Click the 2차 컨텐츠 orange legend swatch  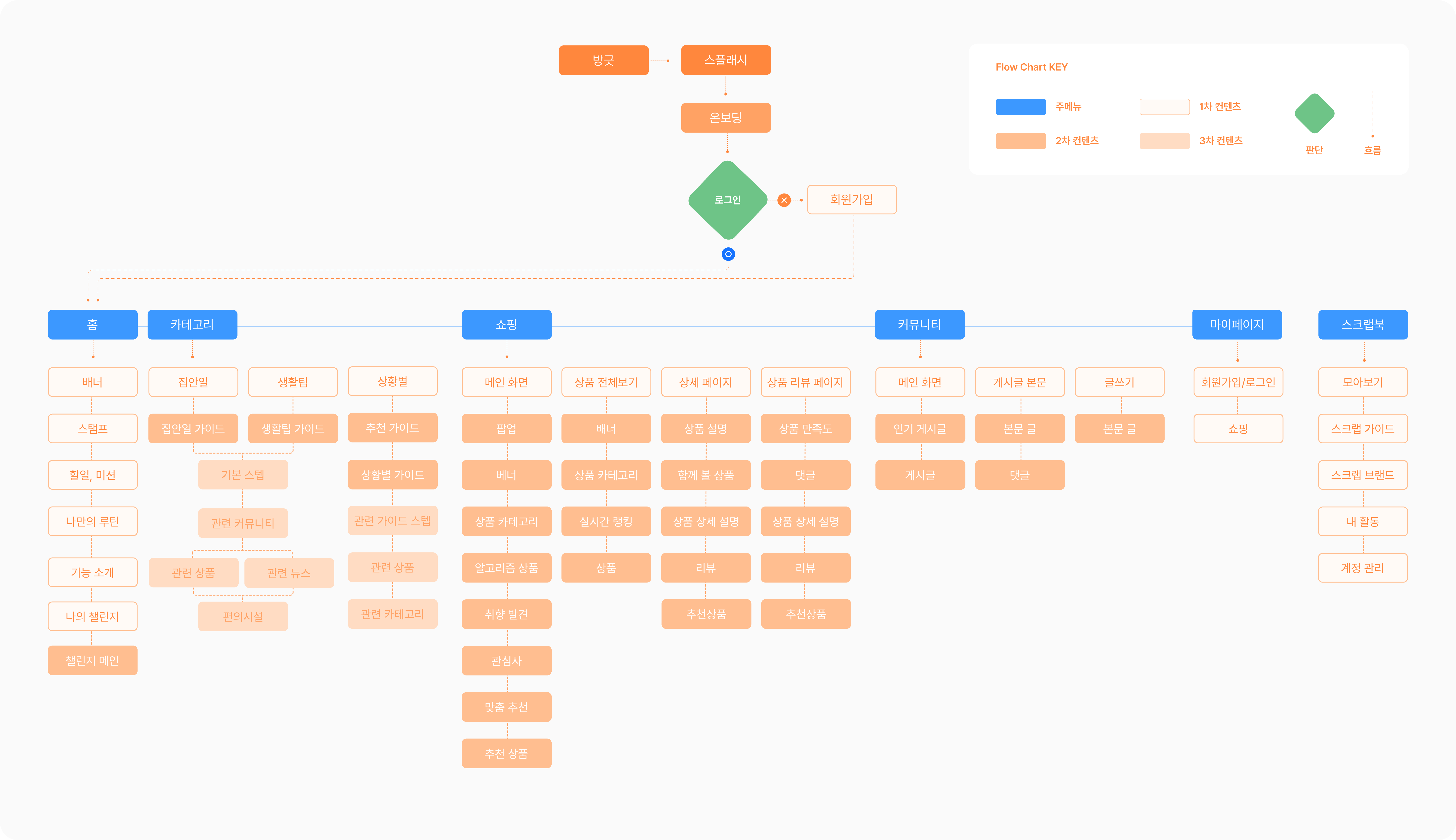pyautogui.click(x=1021, y=141)
